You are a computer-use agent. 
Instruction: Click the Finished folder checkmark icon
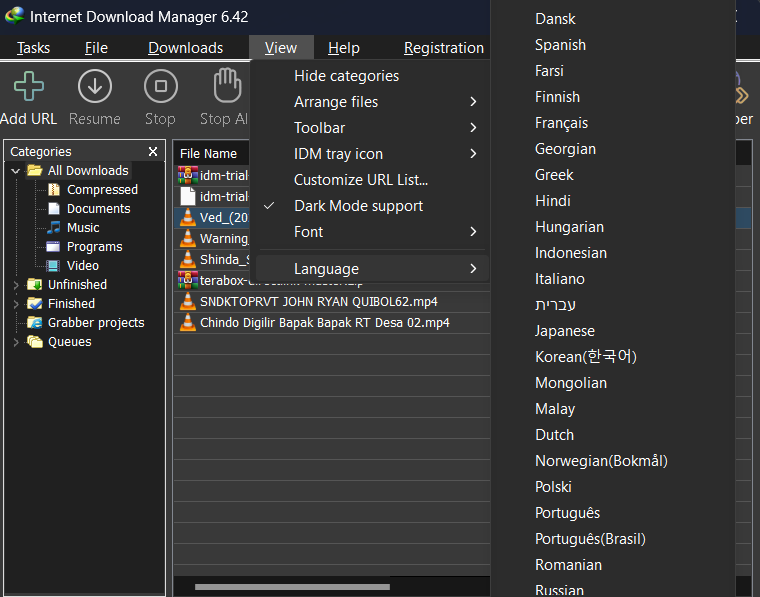pos(35,303)
